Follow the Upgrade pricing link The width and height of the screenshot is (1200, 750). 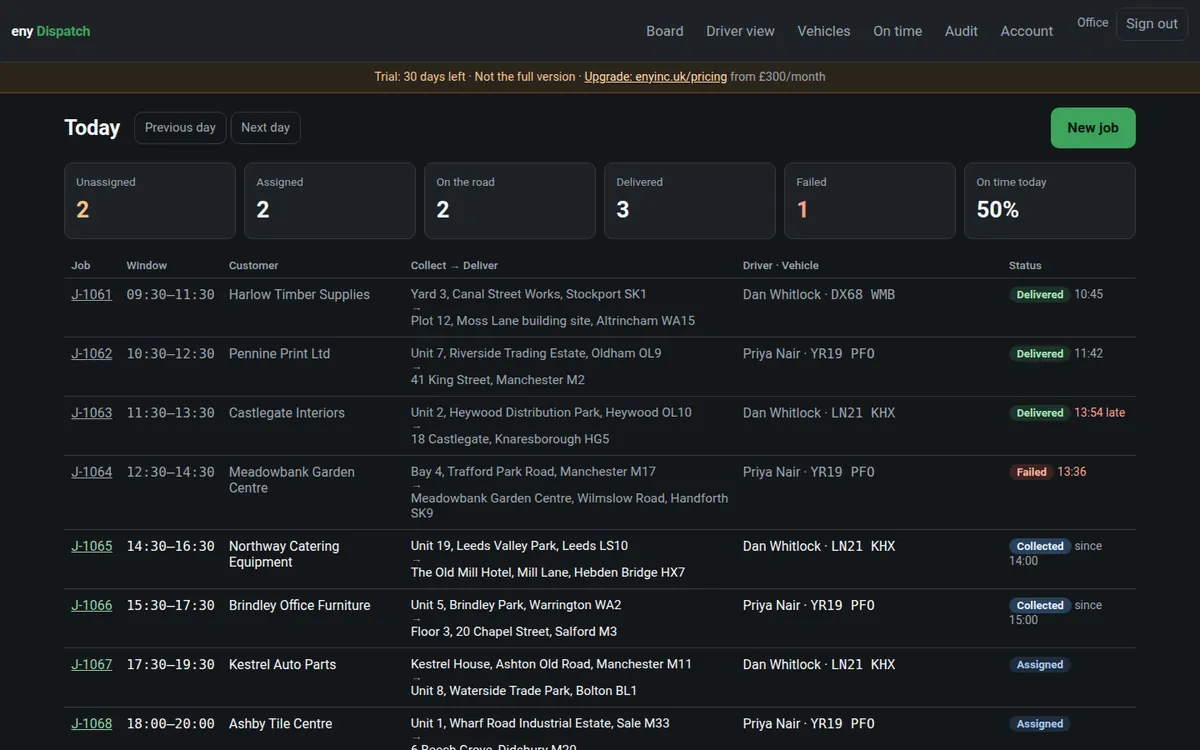[x=656, y=76]
